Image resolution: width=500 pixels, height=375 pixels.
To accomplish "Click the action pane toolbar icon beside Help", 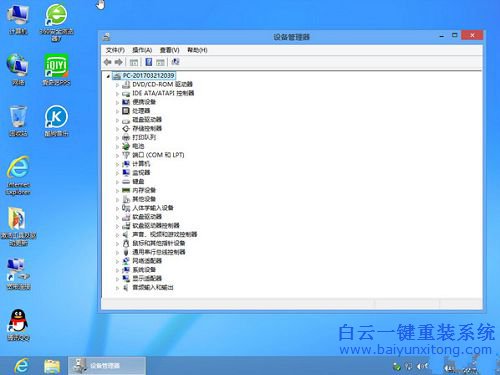I will coord(160,62).
